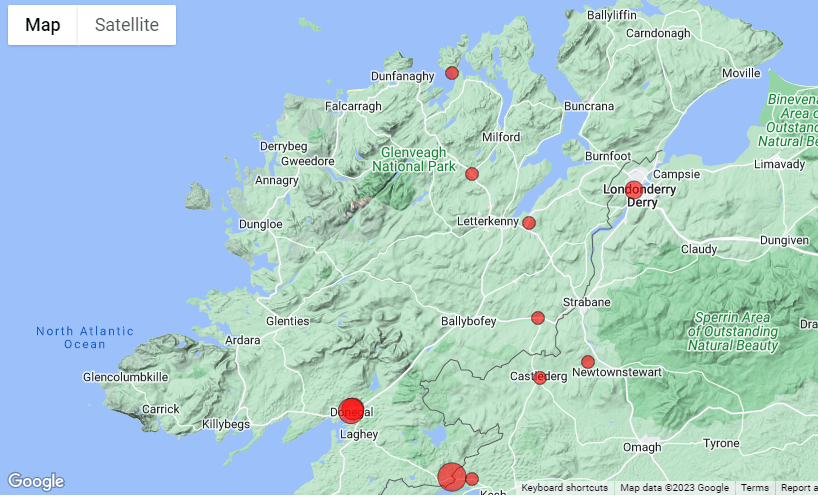
Task: Open the Google logo link
Action: click(x=35, y=482)
